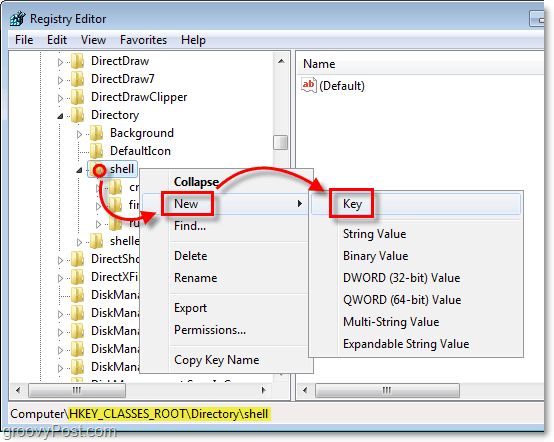
Task: Click the tree pane scroll right arrow
Action: tap(263, 390)
